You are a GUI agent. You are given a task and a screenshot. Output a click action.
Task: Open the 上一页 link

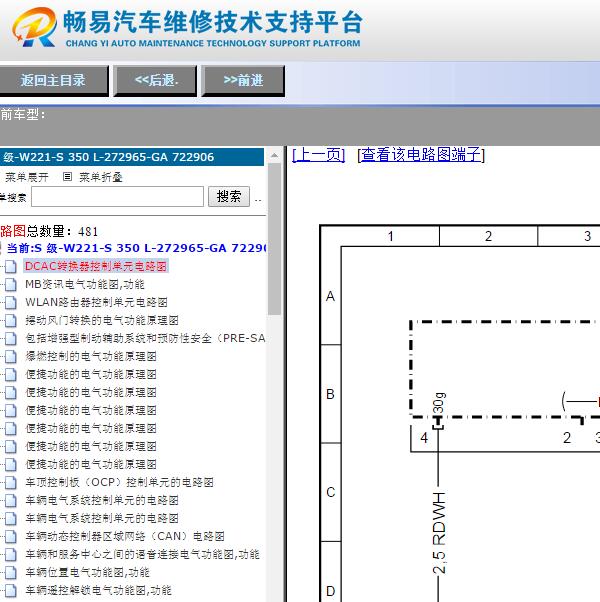click(319, 155)
